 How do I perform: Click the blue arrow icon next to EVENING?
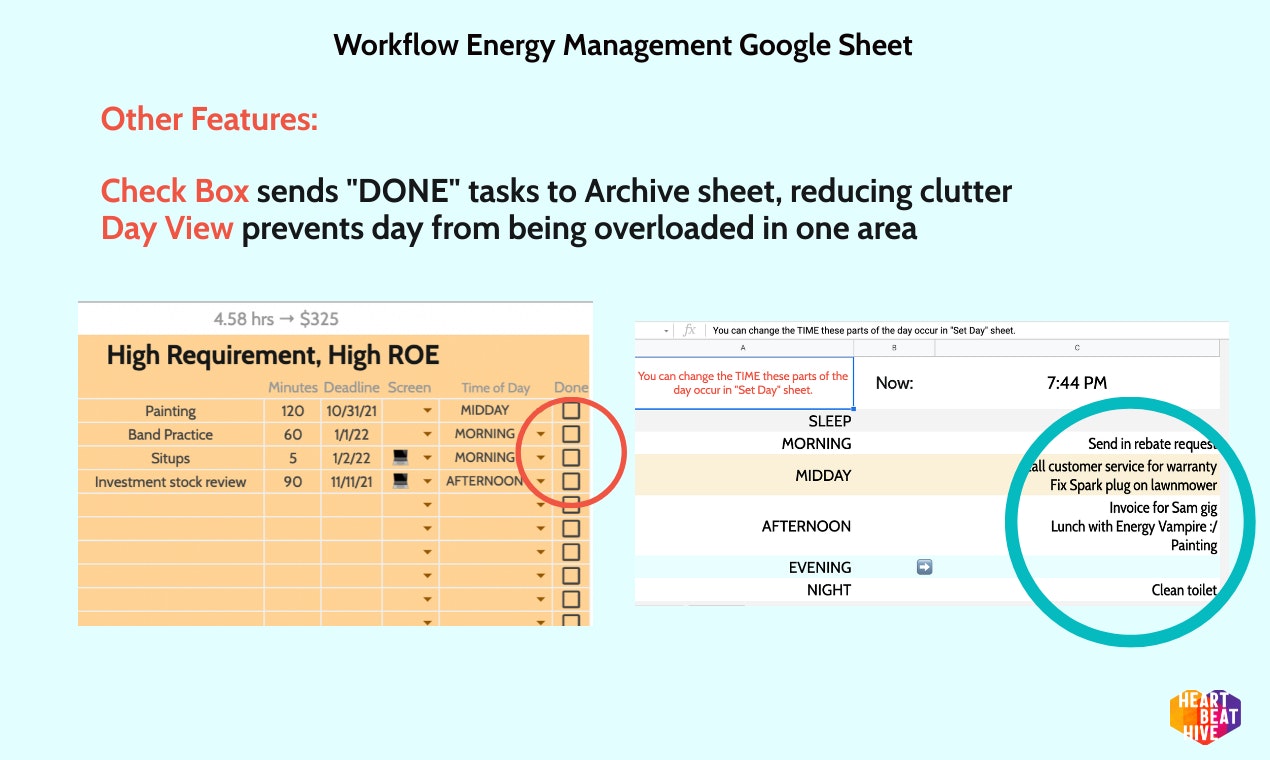[x=922, y=566]
